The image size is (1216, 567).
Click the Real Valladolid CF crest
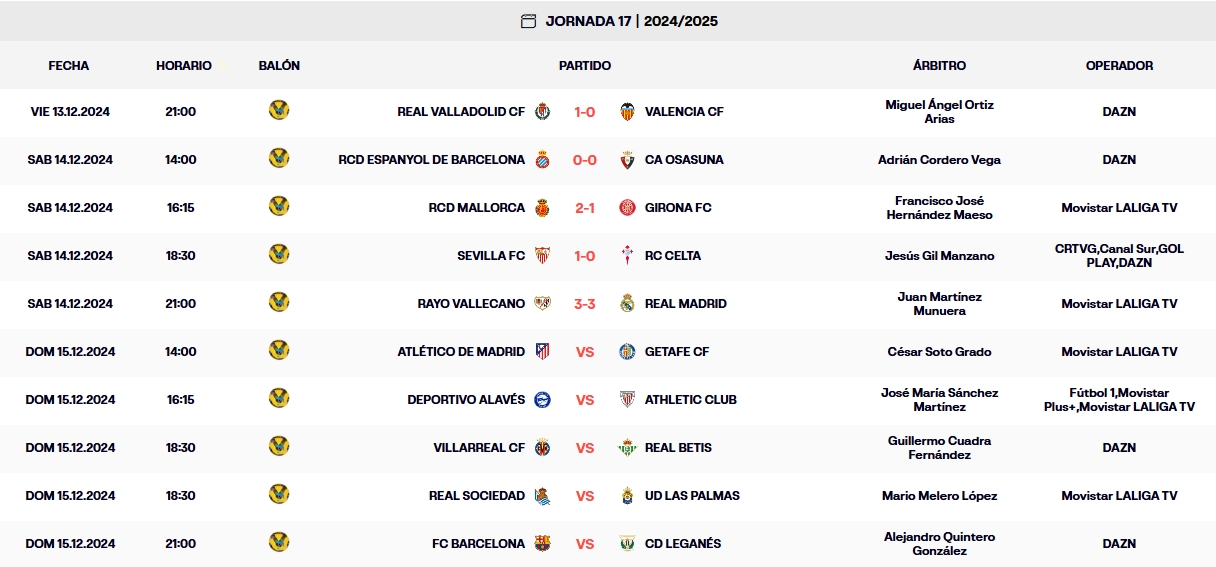(542, 111)
